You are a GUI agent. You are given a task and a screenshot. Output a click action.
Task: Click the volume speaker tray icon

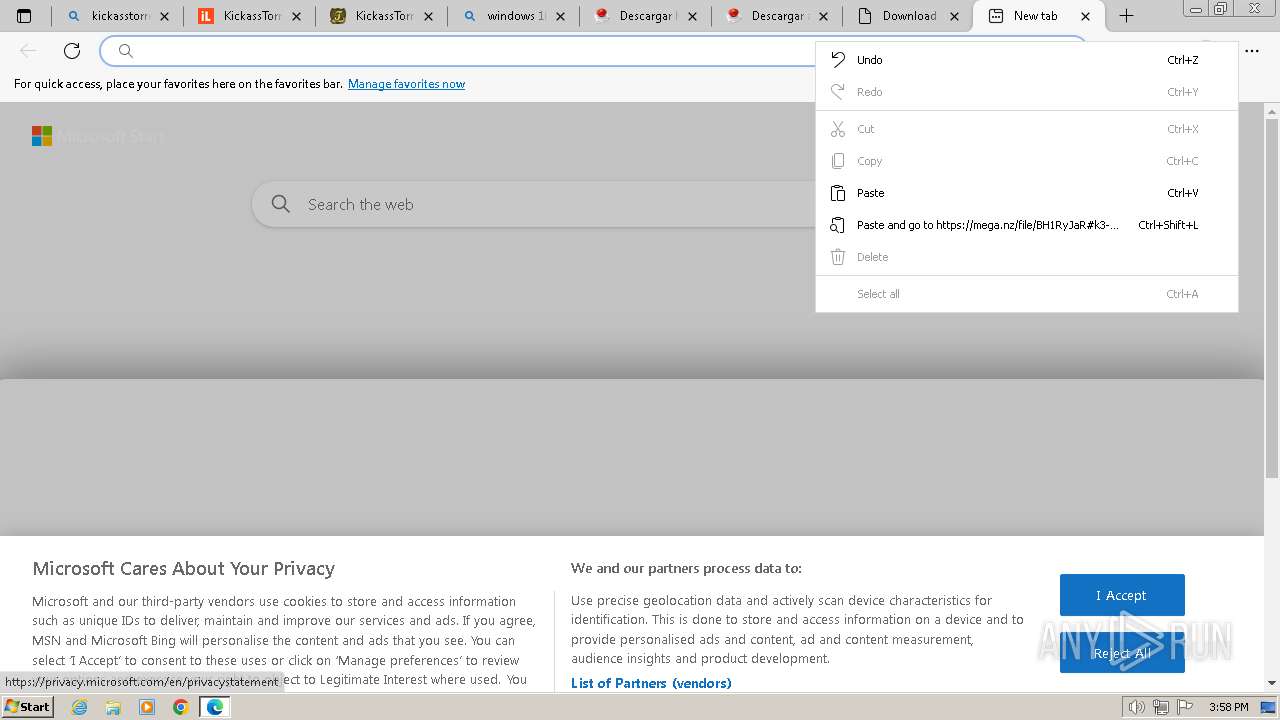[x=1136, y=707]
